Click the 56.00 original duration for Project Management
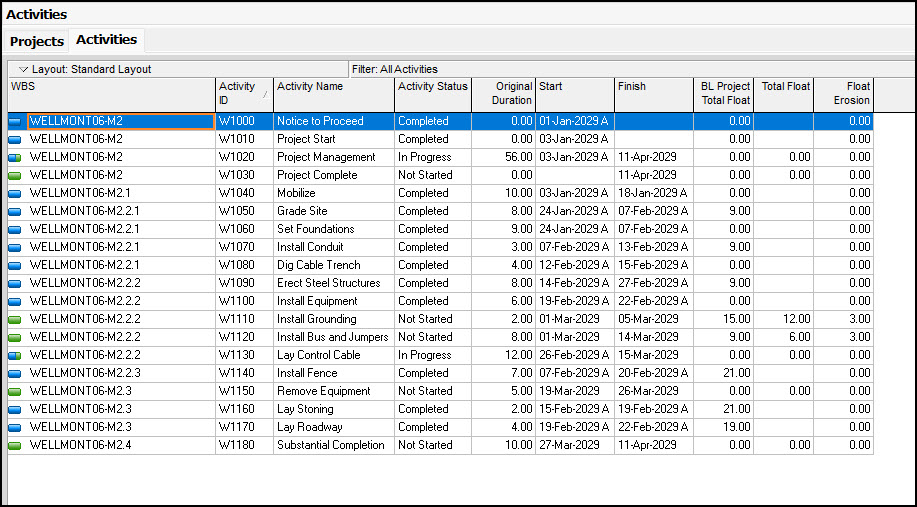The image size is (917, 507). click(519, 157)
